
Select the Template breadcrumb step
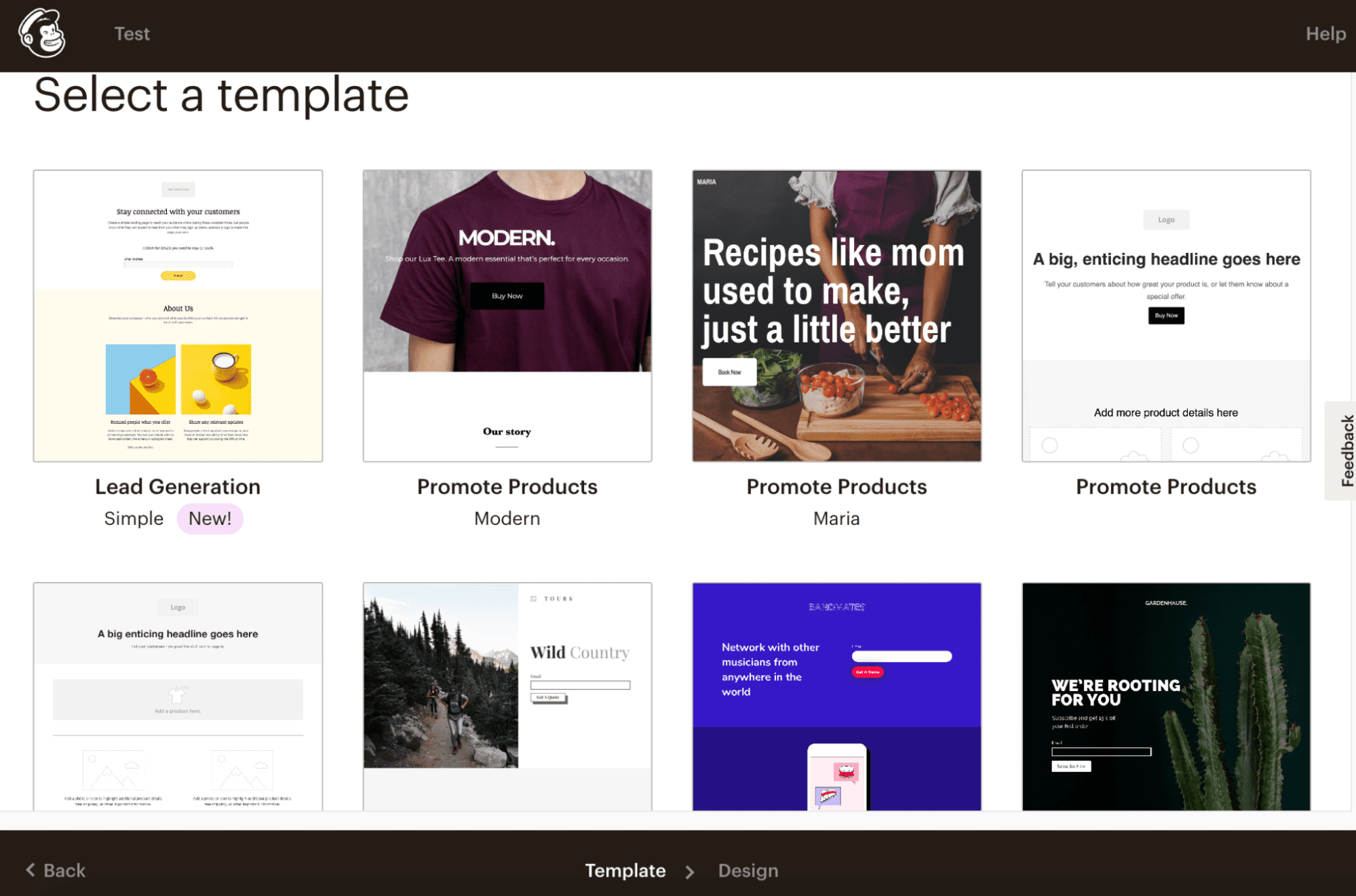[625, 871]
